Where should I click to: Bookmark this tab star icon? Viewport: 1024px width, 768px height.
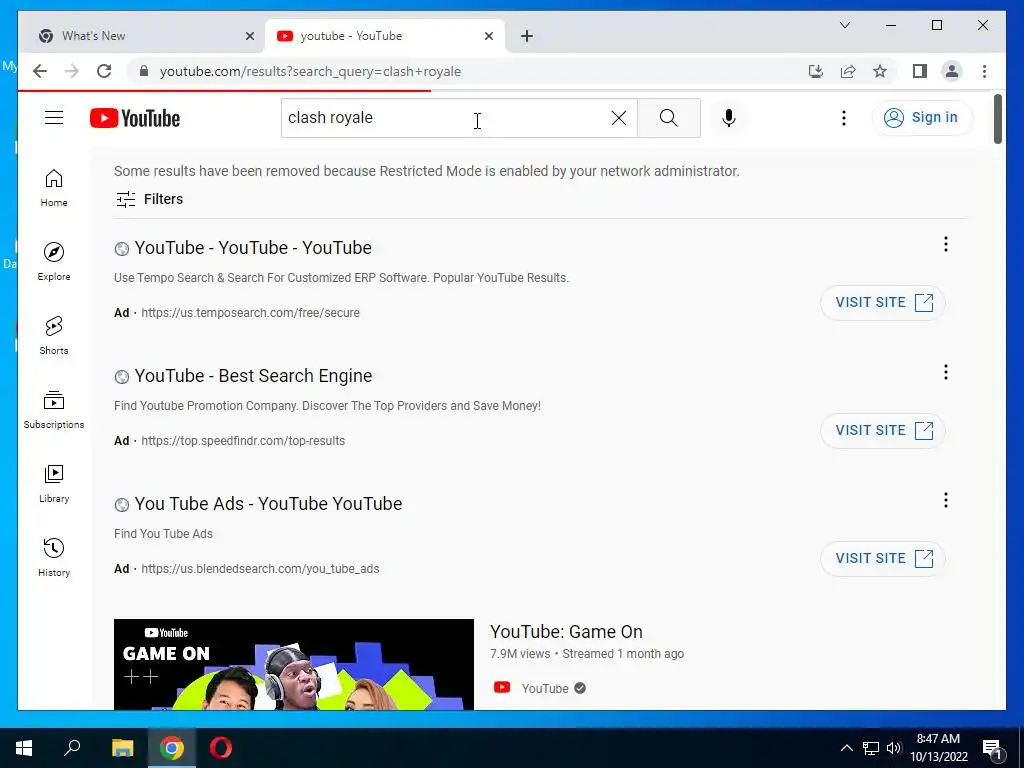[880, 71]
